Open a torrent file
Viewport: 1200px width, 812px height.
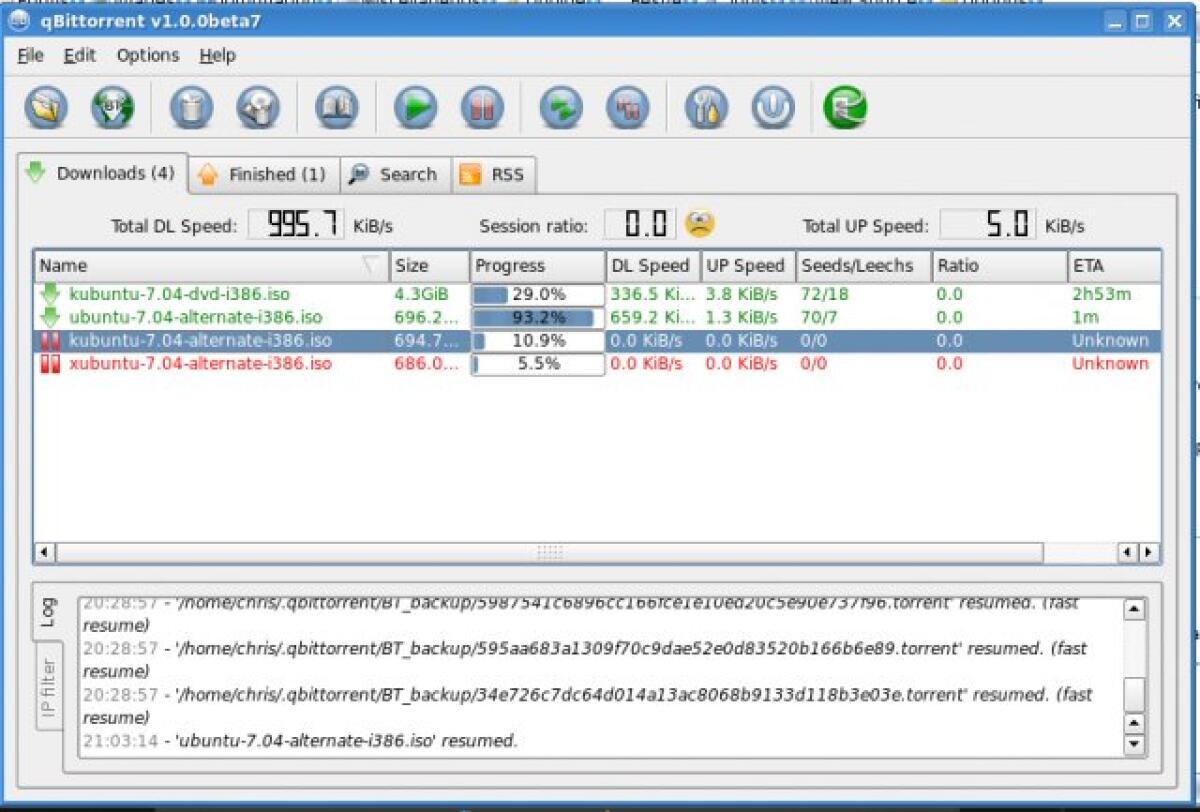45,106
